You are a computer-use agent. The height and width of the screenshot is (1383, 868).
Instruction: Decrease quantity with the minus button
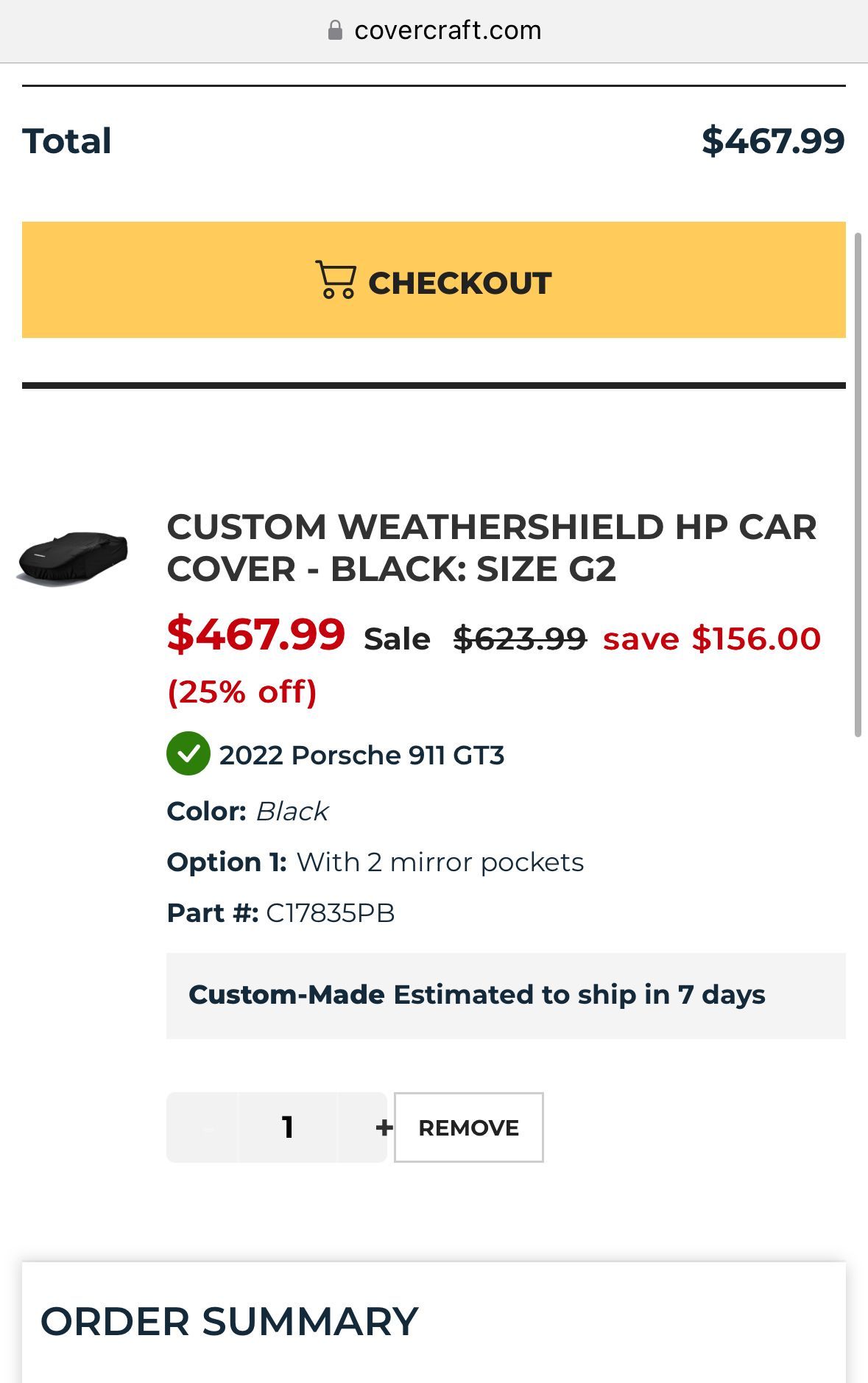pos(207,1127)
